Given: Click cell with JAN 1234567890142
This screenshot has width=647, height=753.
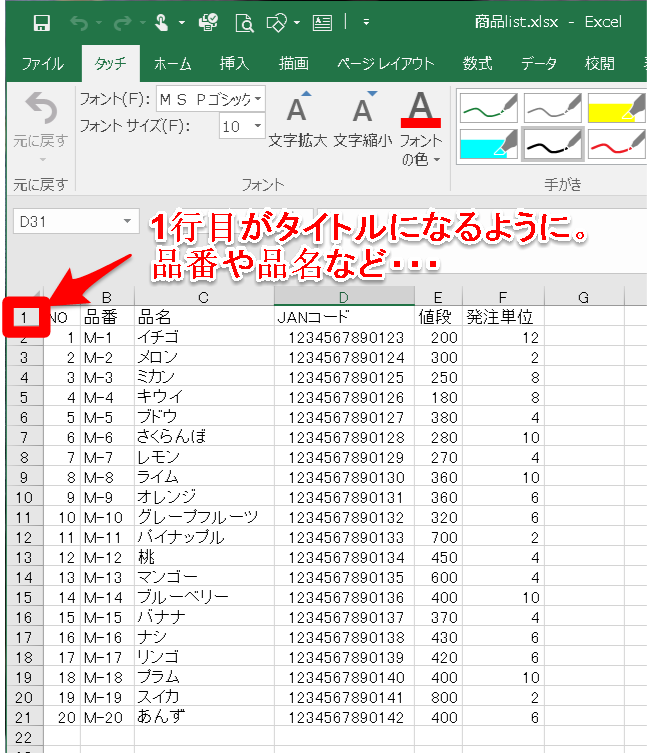Looking at the screenshot, I should click(344, 717).
